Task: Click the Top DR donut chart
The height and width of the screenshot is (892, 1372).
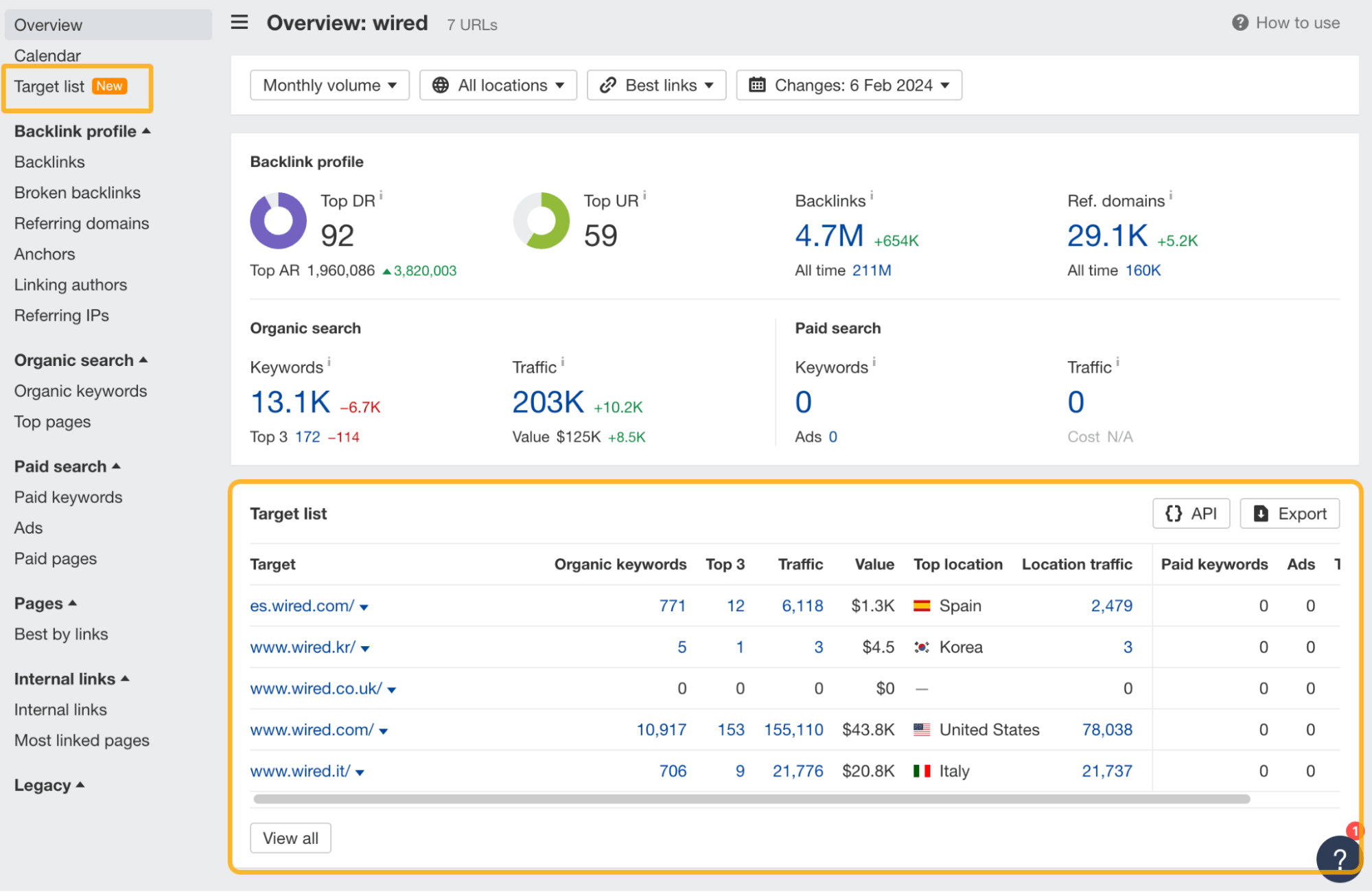Action: [x=278, y=220]
